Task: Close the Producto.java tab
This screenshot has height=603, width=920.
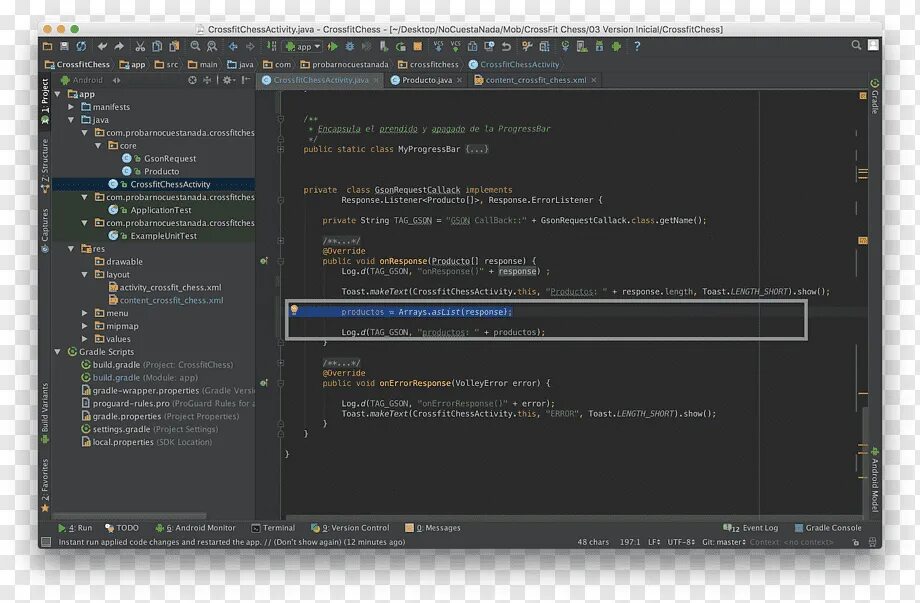Action: 459,80
